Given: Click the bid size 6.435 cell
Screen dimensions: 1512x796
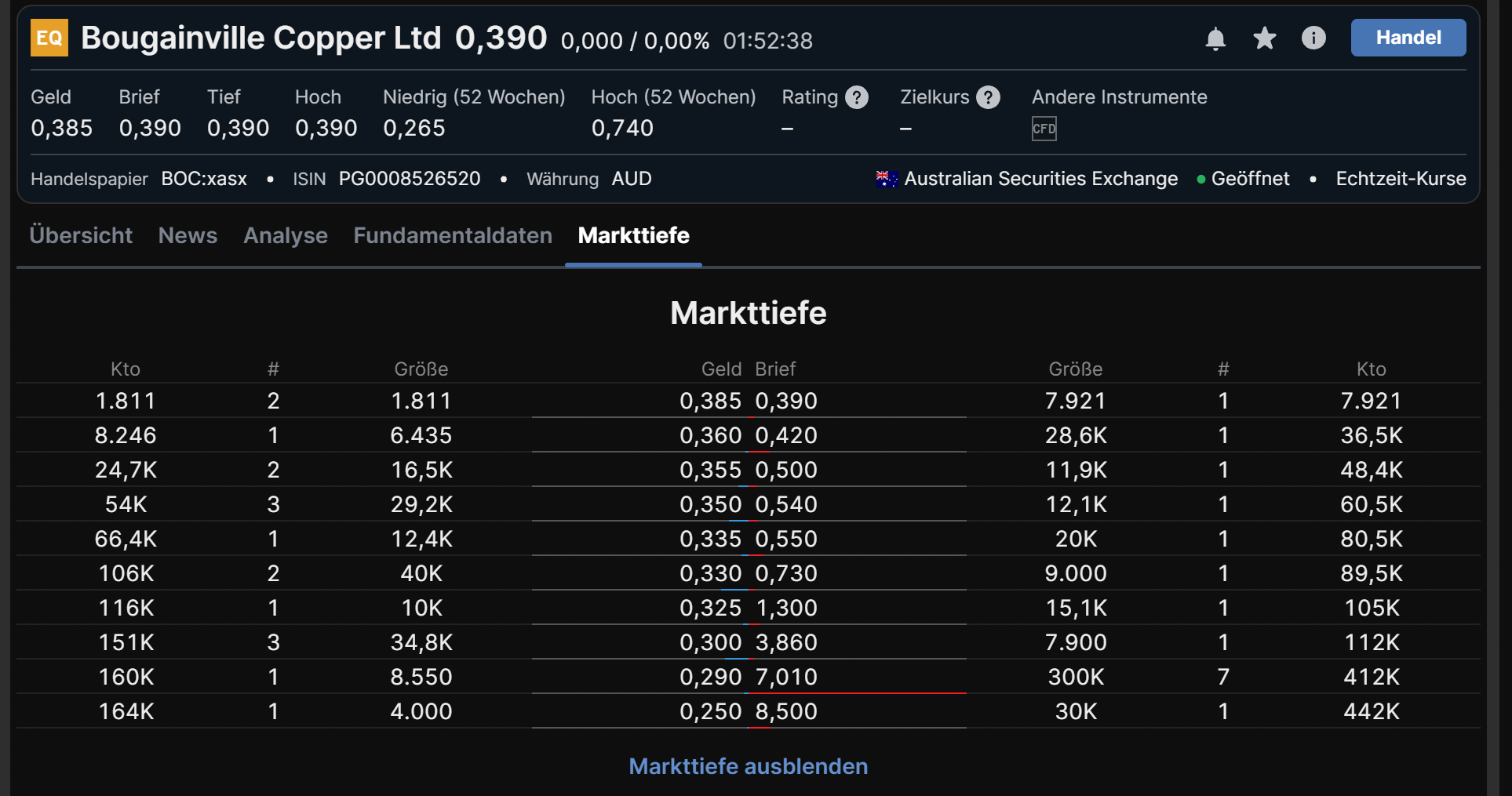Looking at the screenshot, I should pos(421,435).
